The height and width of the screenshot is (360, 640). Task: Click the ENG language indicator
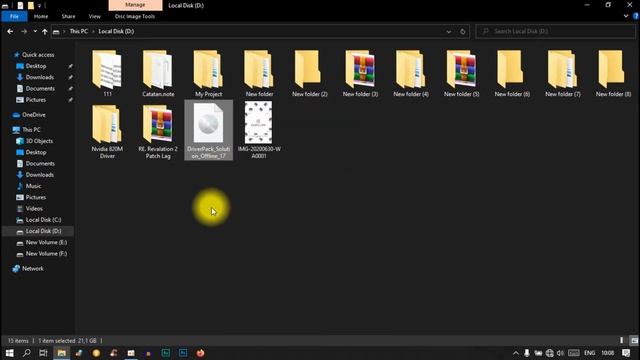pos(589,353)
